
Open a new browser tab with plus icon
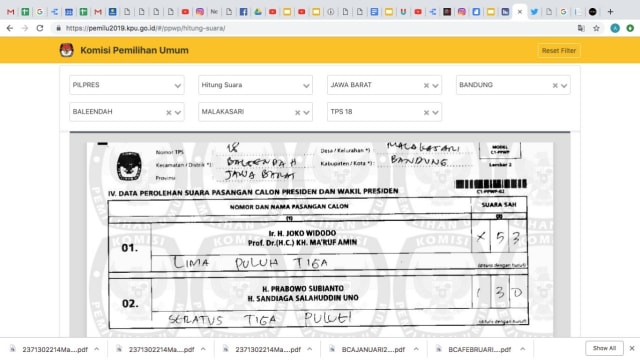610,12
